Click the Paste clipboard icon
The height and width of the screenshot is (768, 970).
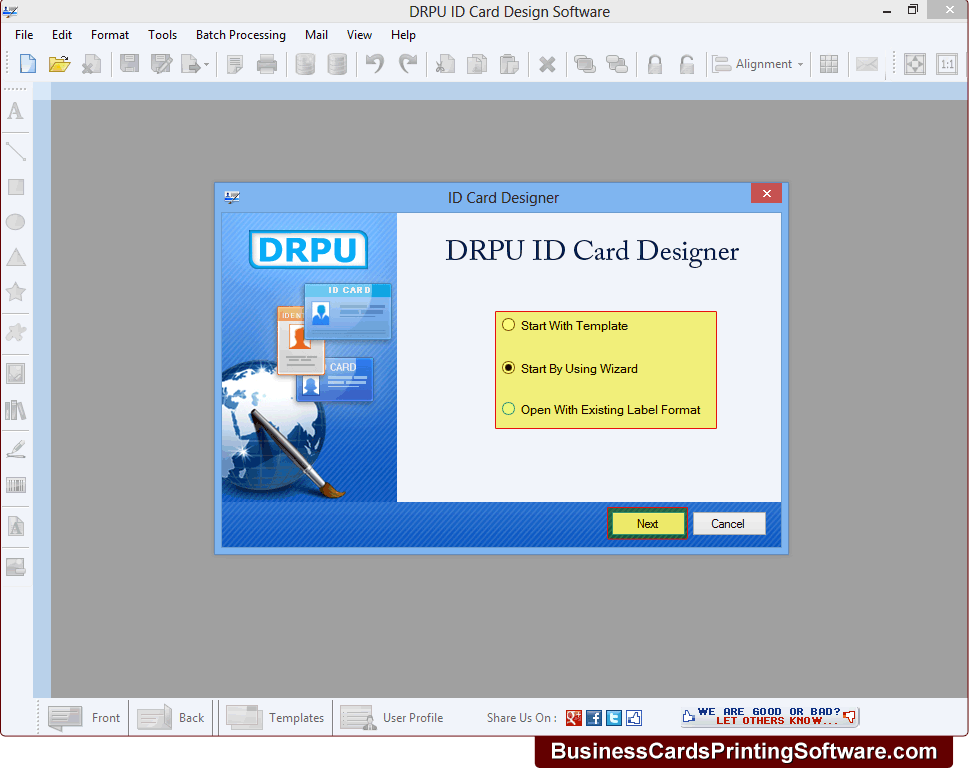click(509, 64)
